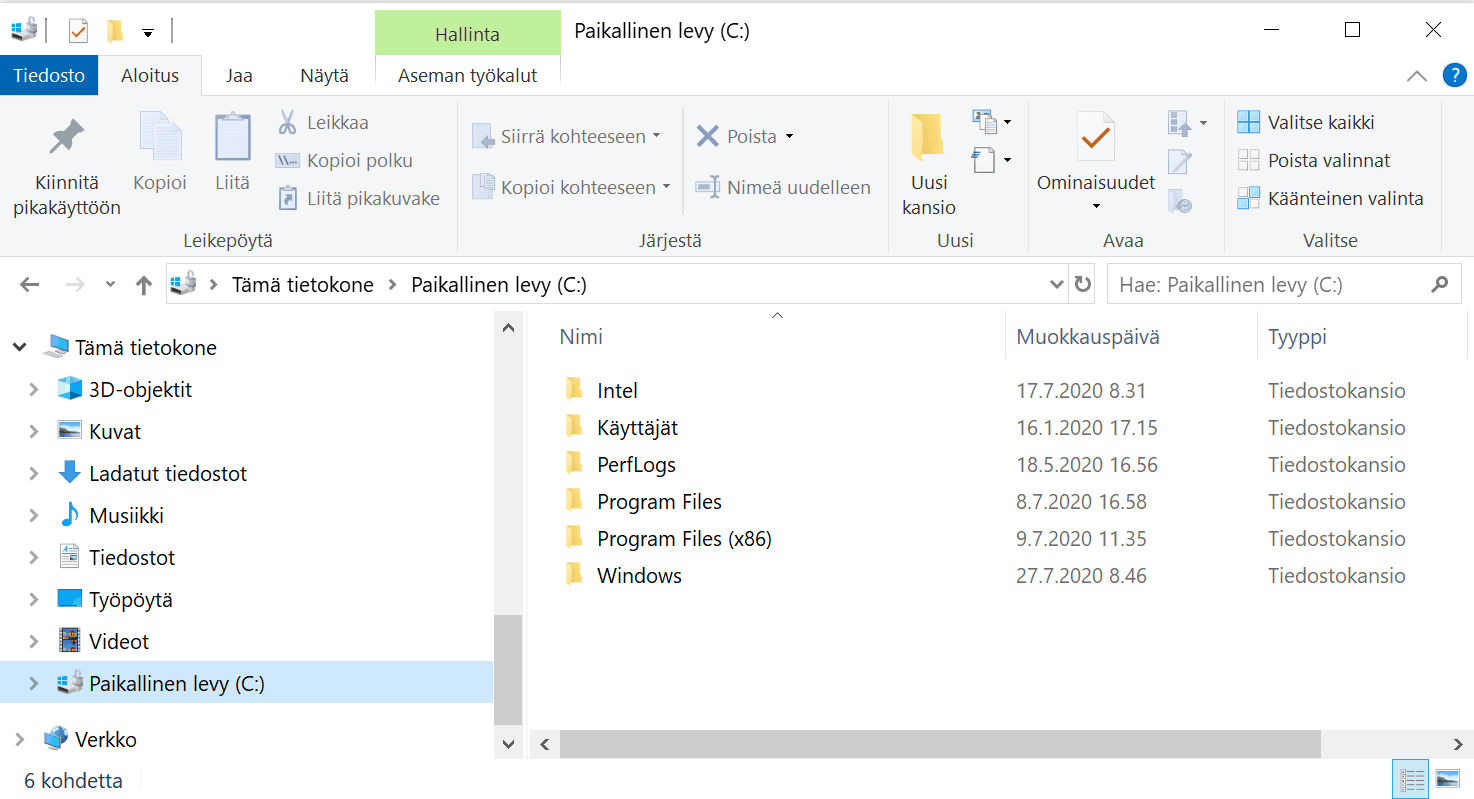Select the Windows folder
This screenshot has width=1474, height=799.
pyautogui.click(x=639, y=576)
